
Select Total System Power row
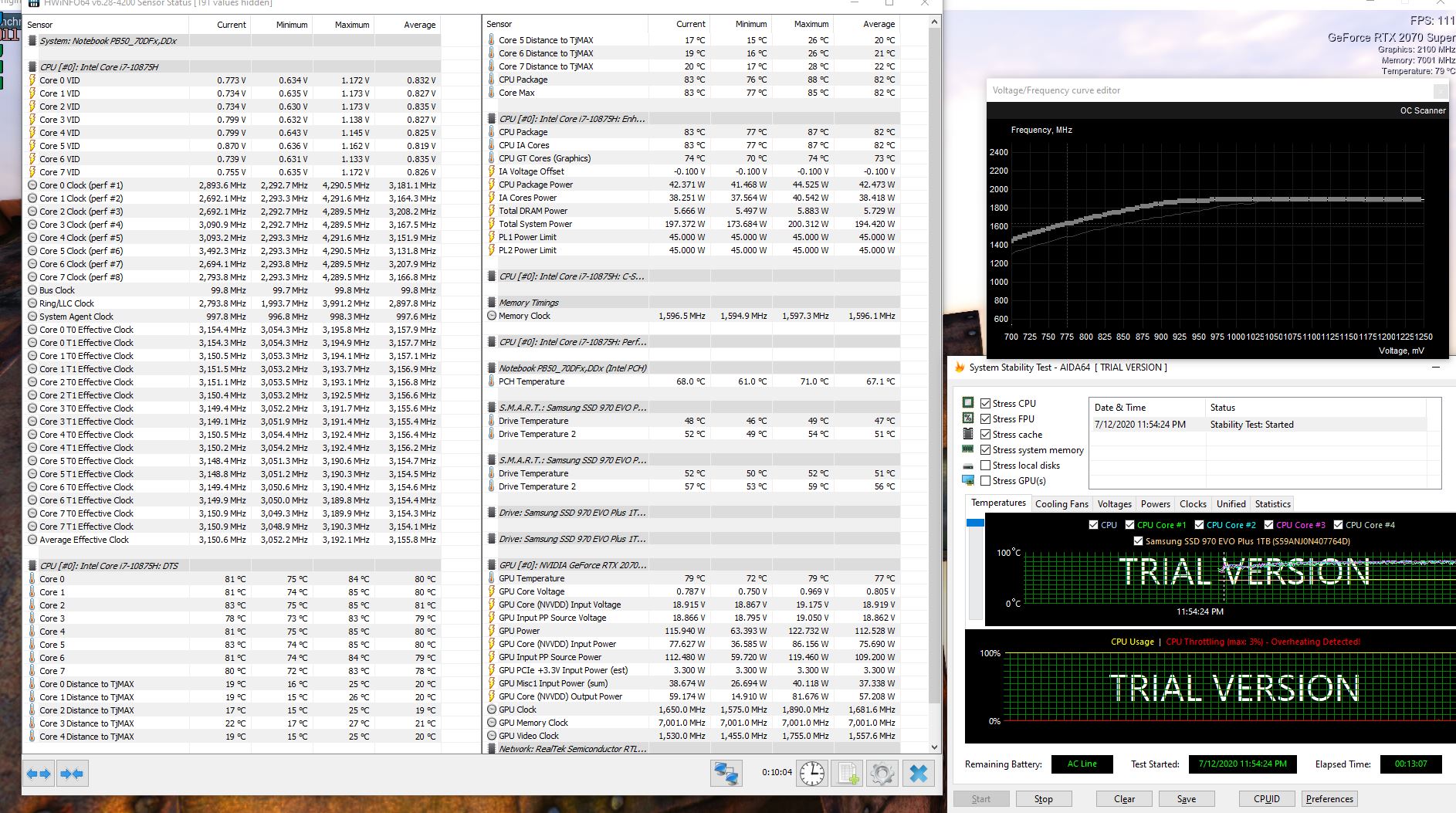pyautogui.click(x=692, y=224)
